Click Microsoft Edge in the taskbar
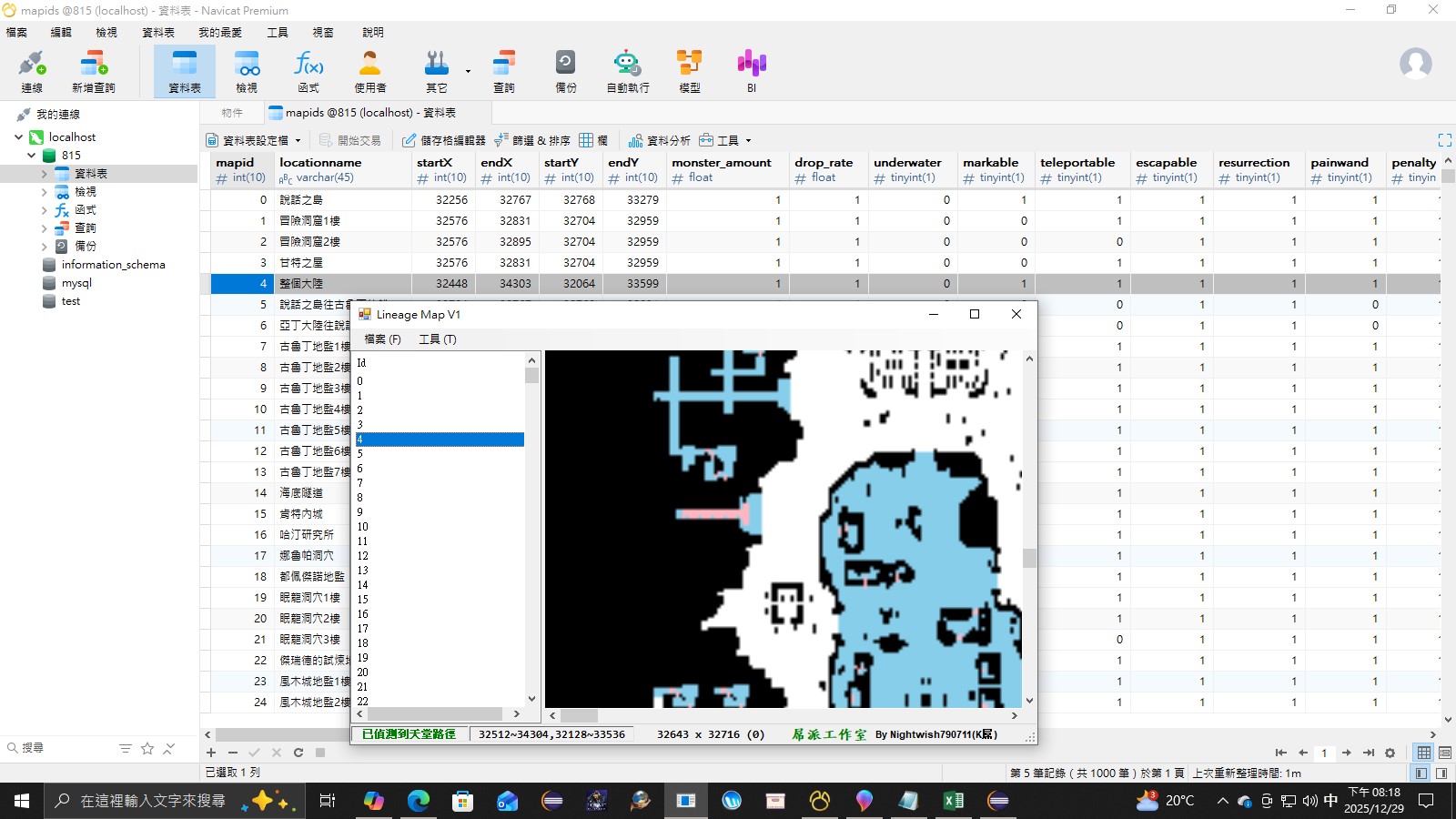The height and width of the screenshot is (819, 1456). coord(419,801)
